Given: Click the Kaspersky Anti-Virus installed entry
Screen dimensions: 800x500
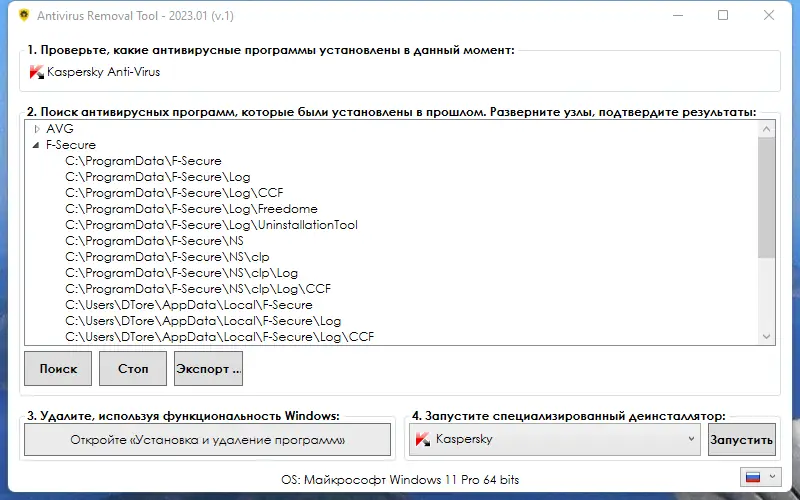Looking at the screenshot, I should 103,72.
